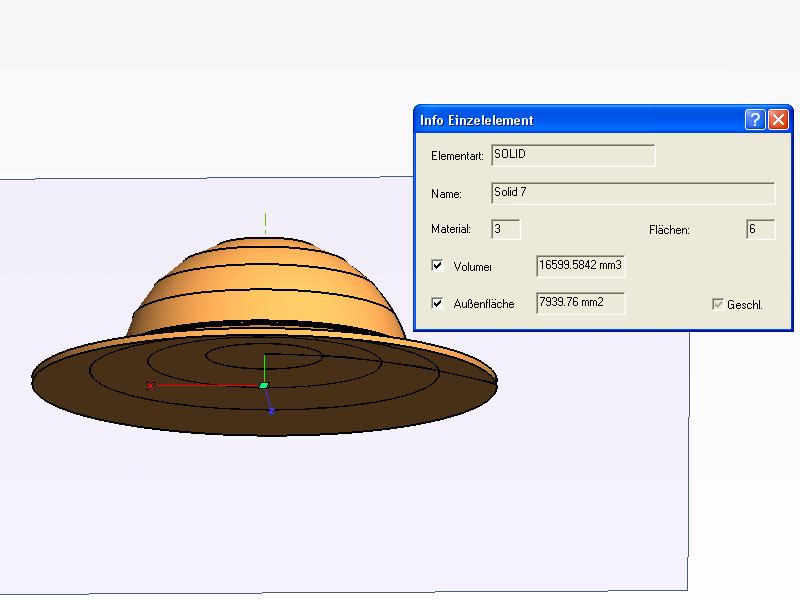Toggle the Volumen checkbox

click(437, 265)
